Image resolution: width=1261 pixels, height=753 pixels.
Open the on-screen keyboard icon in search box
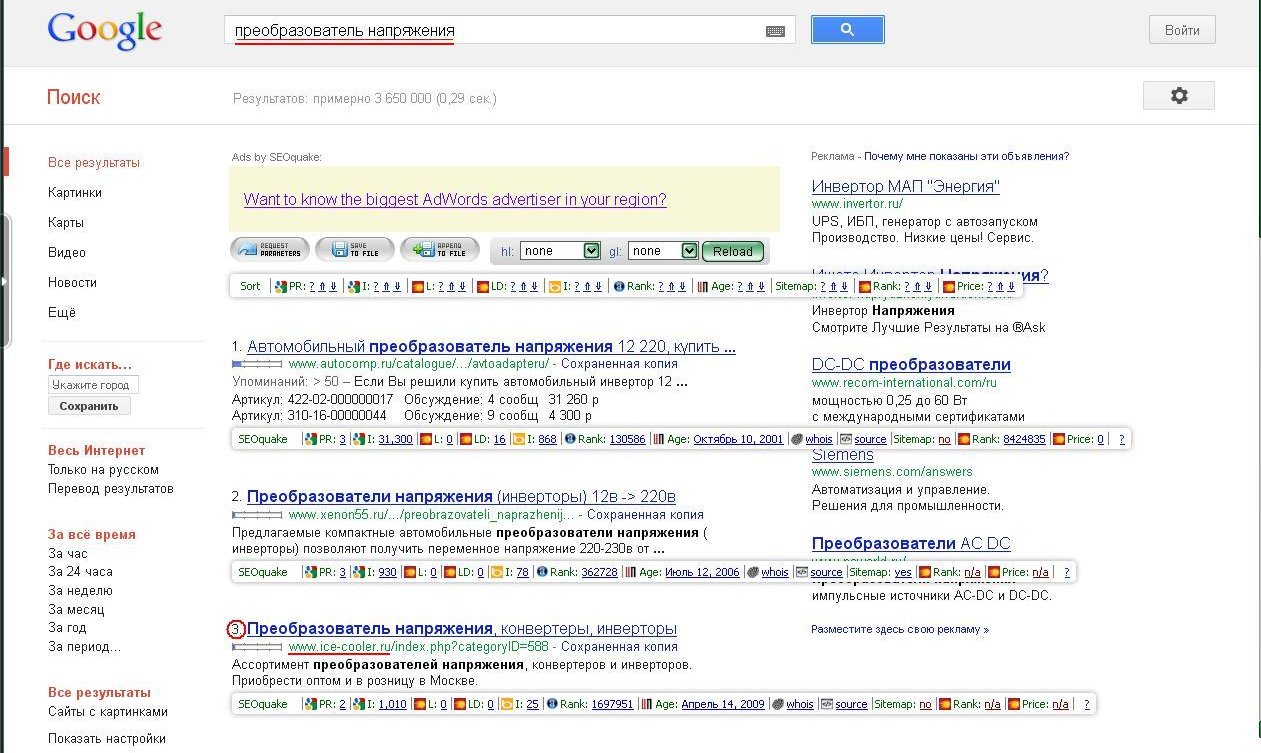775,31
